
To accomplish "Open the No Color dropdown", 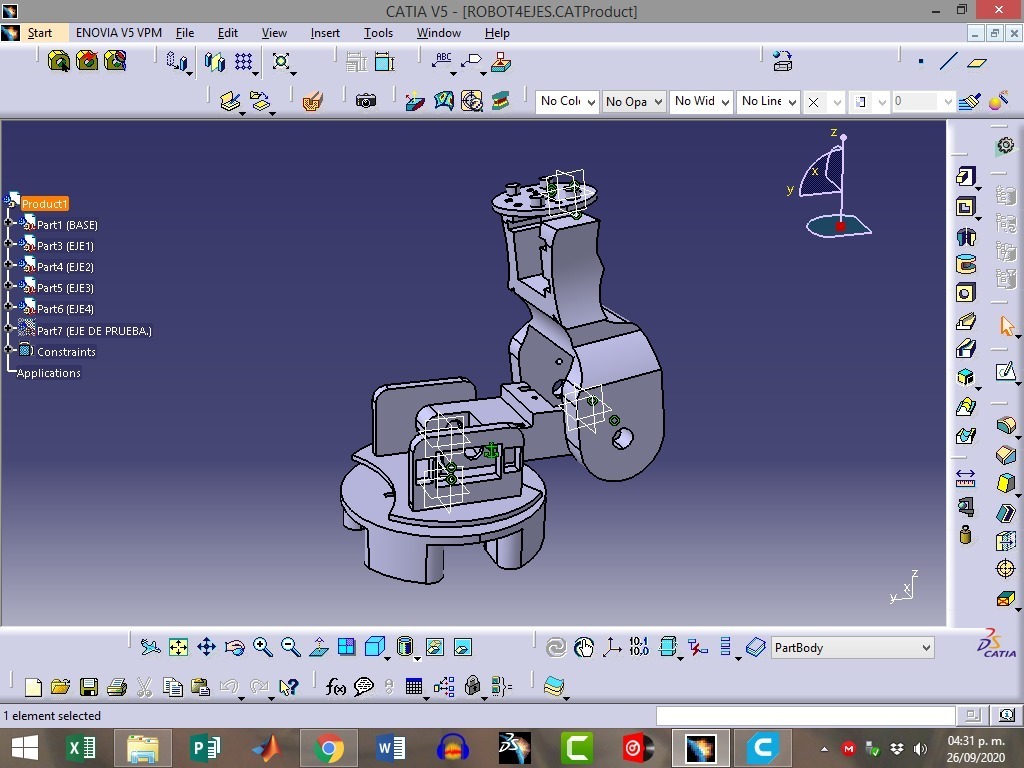I will tap(567, 101).
